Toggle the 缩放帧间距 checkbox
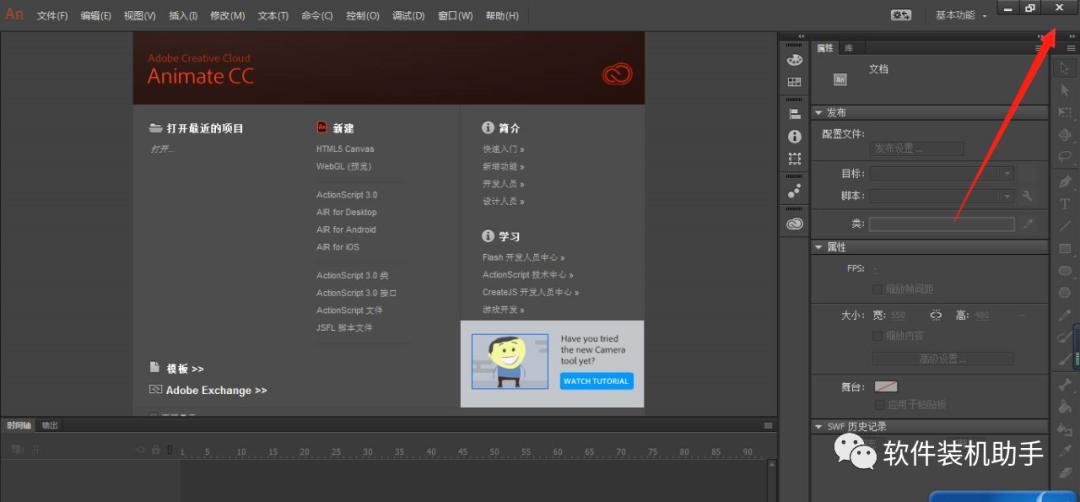The height and width of the screenshot is (502, 1080). tap(878, 289)
